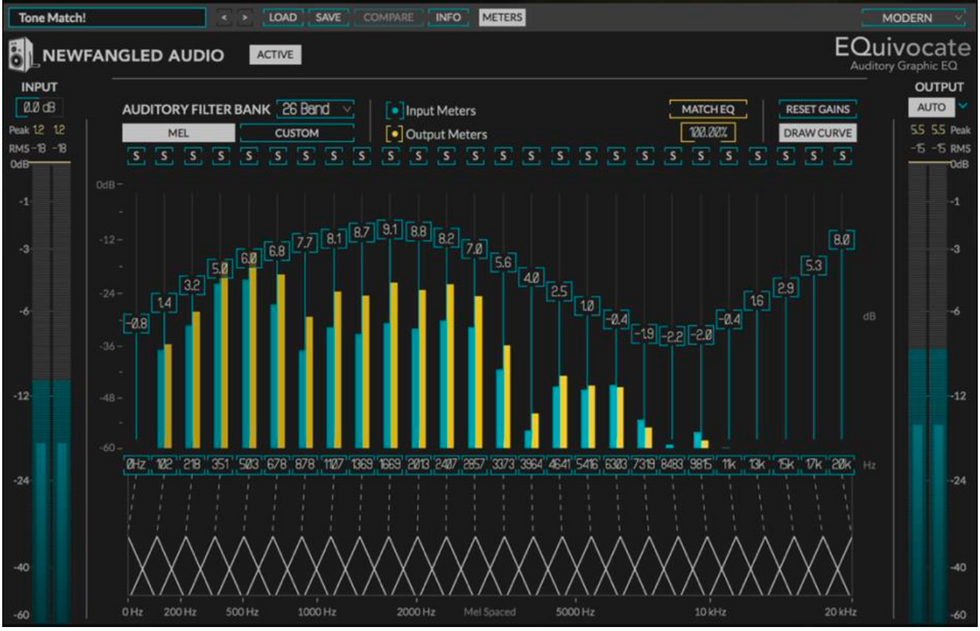Solo the 1669 Hz band

[x=390, y=156]
